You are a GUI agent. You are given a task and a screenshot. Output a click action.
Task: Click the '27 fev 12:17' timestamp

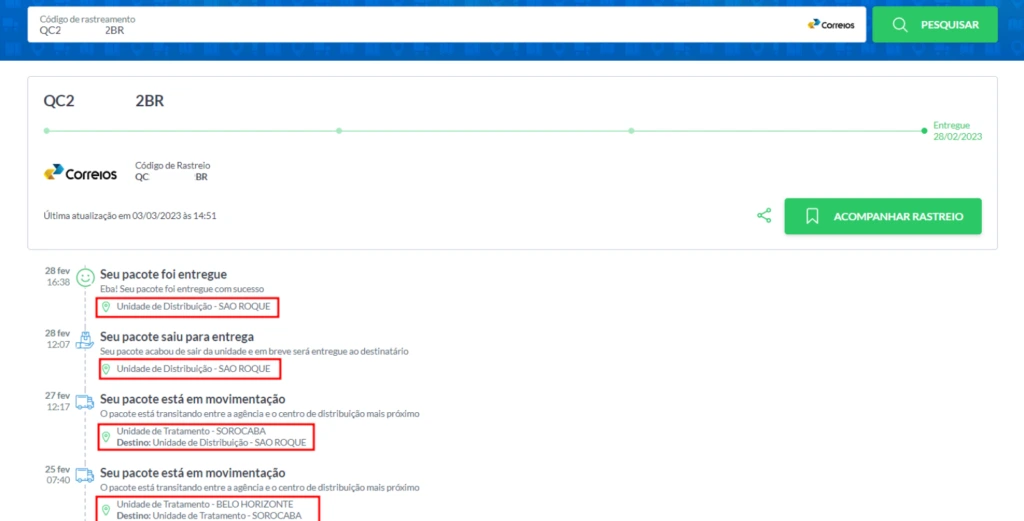(x=57, y=401)
